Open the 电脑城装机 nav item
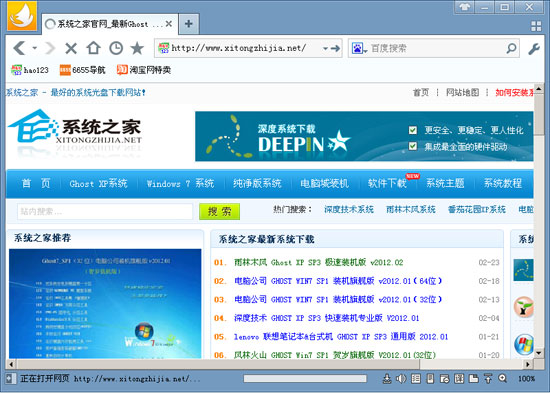The width and height of the screenshot is (550, 393). coord(324,183)
